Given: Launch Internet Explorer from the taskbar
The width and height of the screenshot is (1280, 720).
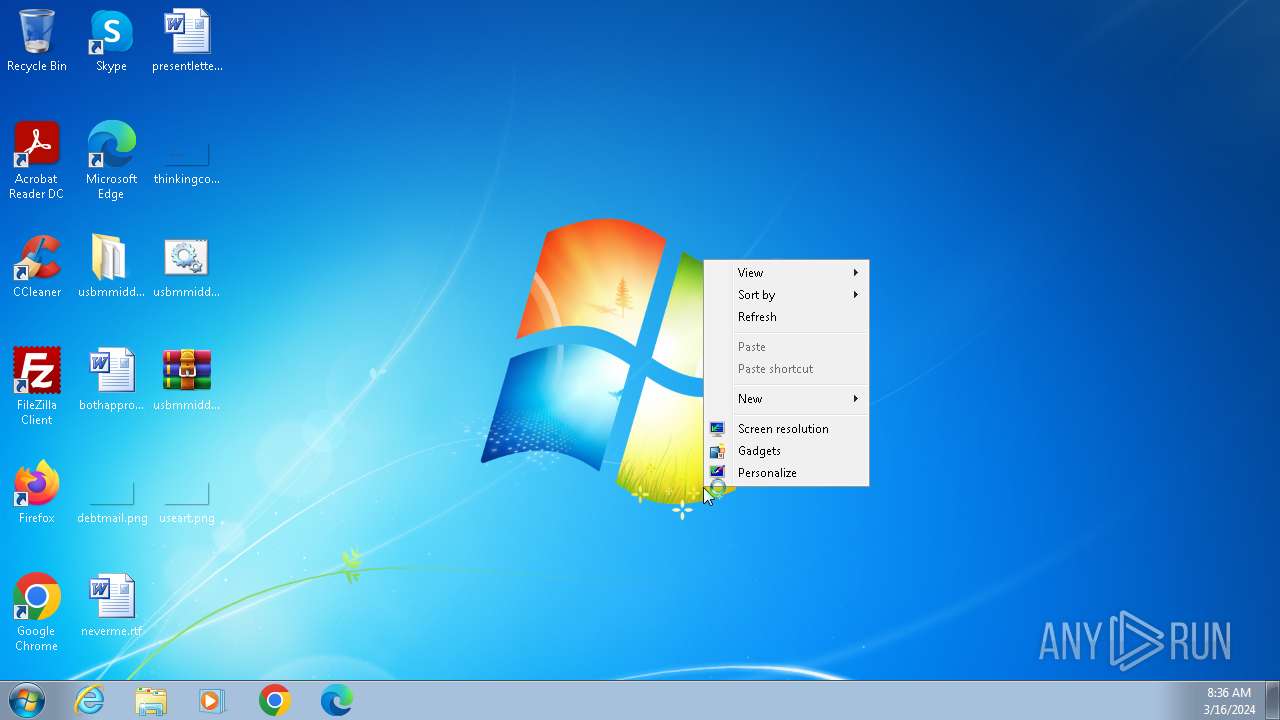Looking at the screenshot, I should [90, 700].
